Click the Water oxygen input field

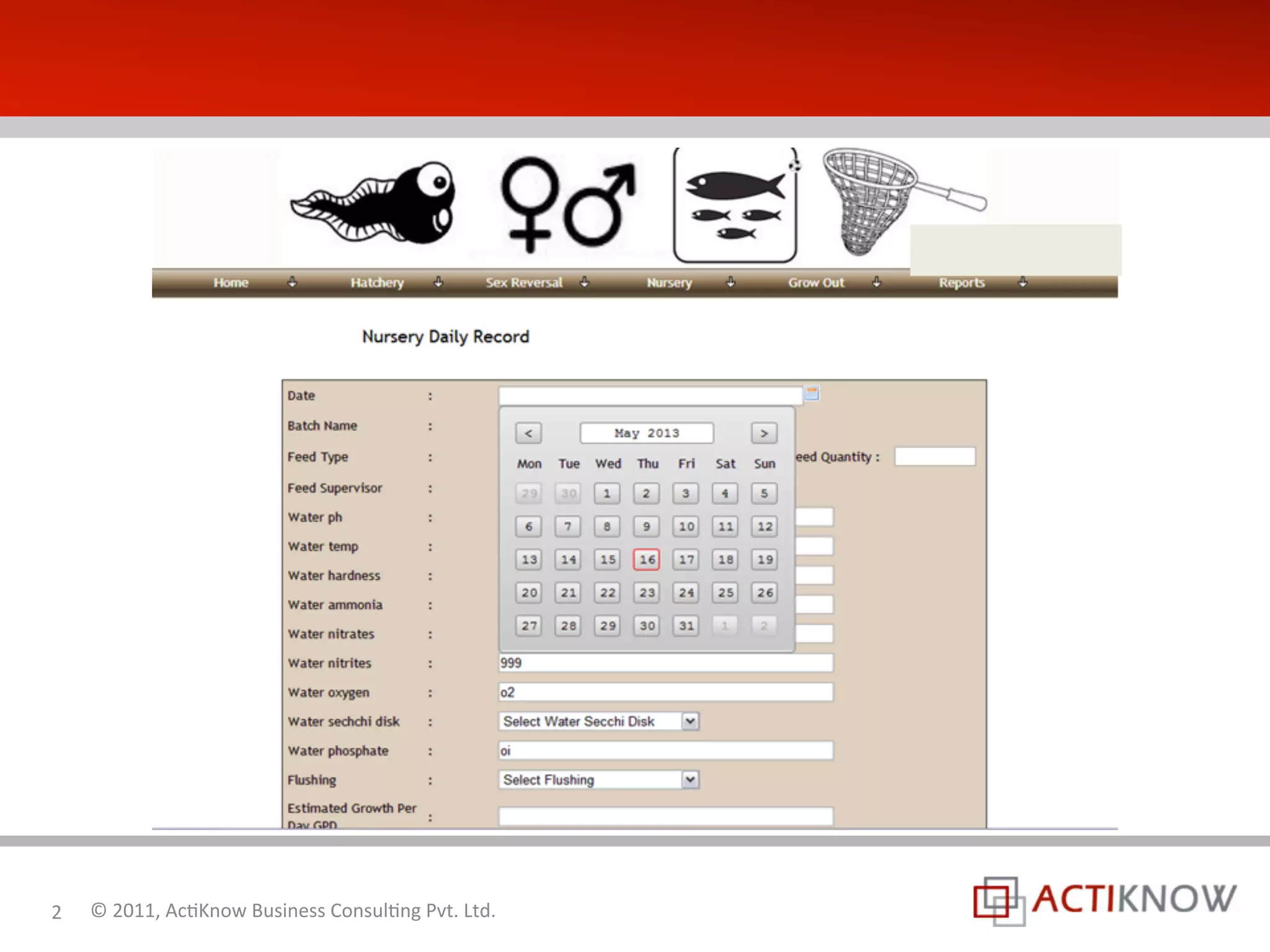pos(665,692)
